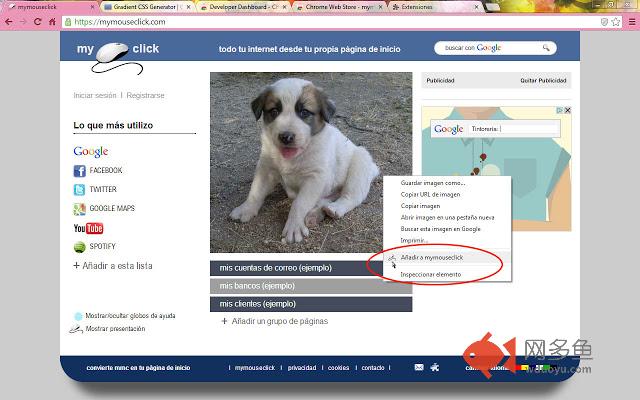640x400 pixels.
Task: Toggle help balloons with the blue circle icon
Action: (78, 316)
